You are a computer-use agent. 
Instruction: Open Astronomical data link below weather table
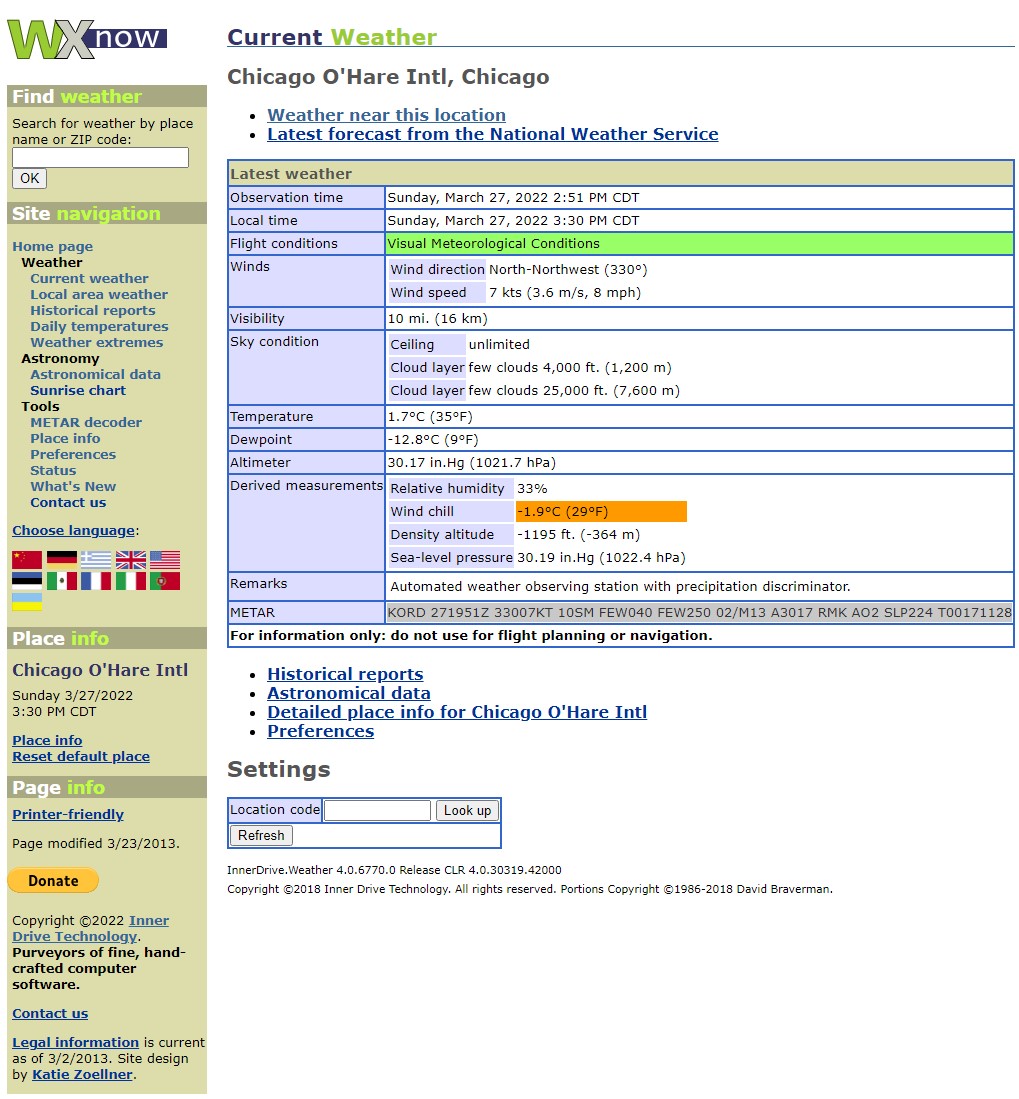[x=348, y=694]
